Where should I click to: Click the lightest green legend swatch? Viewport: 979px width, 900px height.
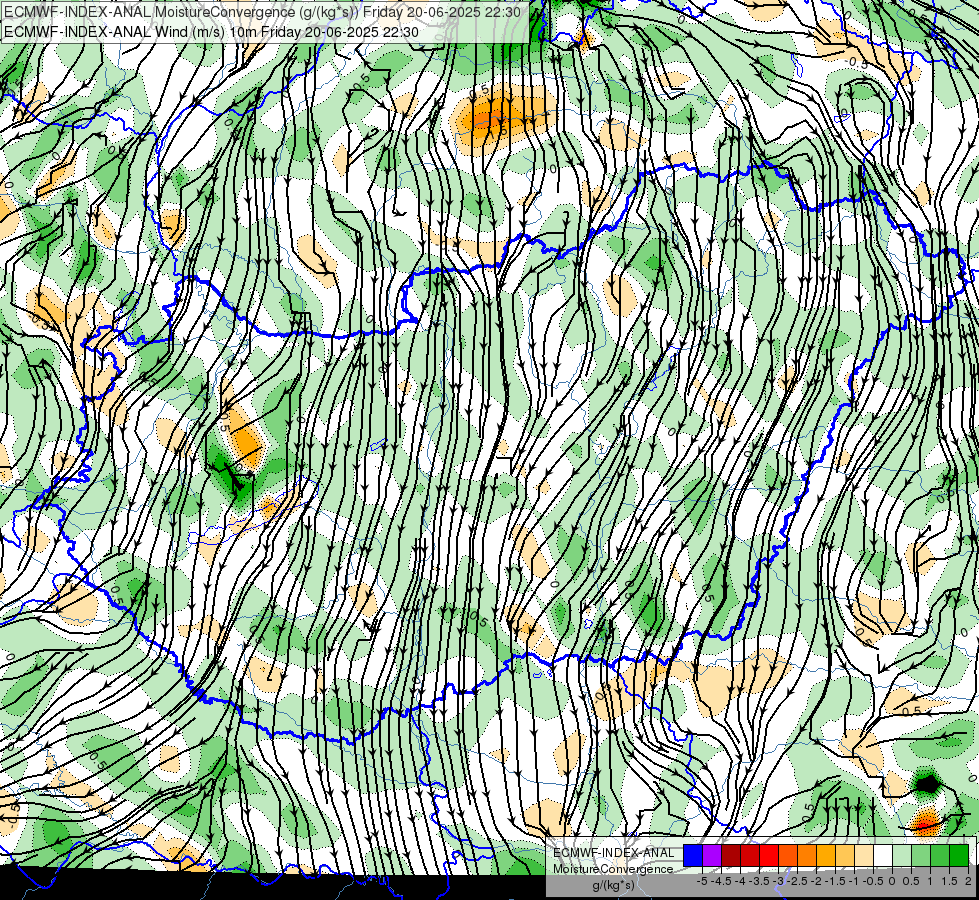(902, 855)
